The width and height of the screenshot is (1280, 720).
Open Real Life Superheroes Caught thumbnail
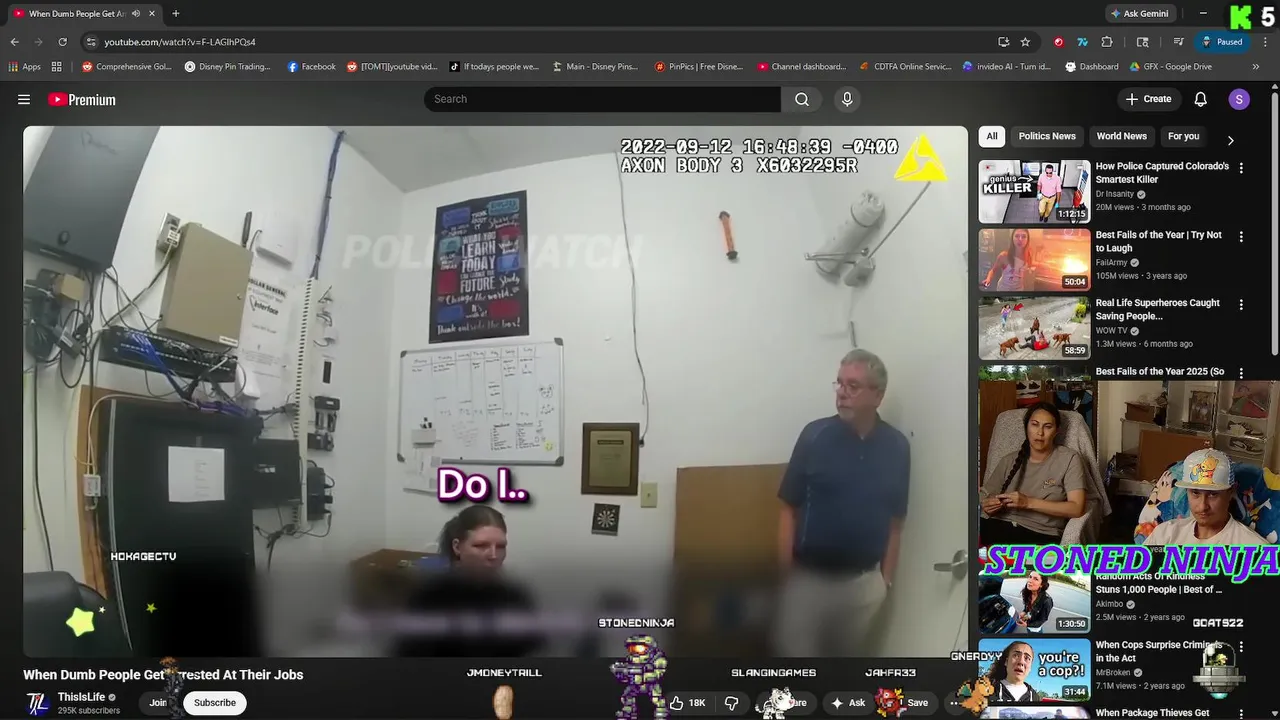[1034, 328]
